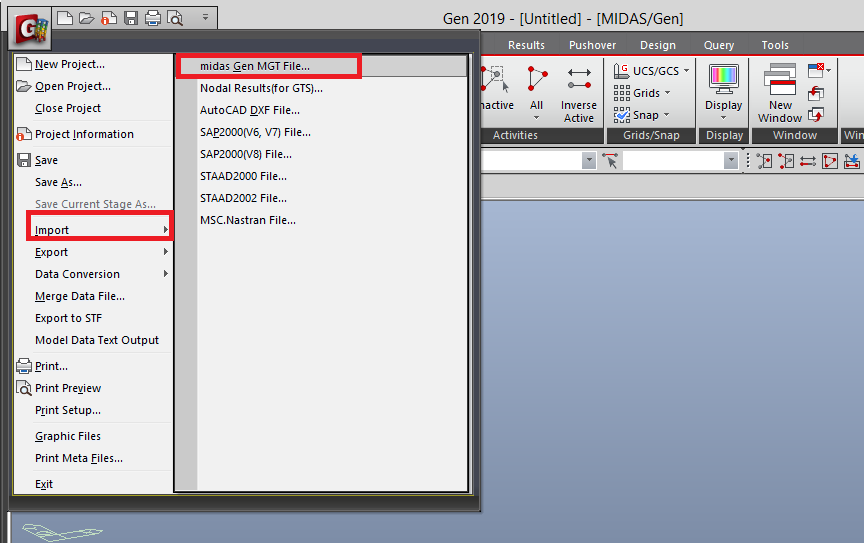This screenshot has height=543, width=864.
Task: Choose Print Preview from the file menu
Action: pyautogui.click(x=94, y=388)
